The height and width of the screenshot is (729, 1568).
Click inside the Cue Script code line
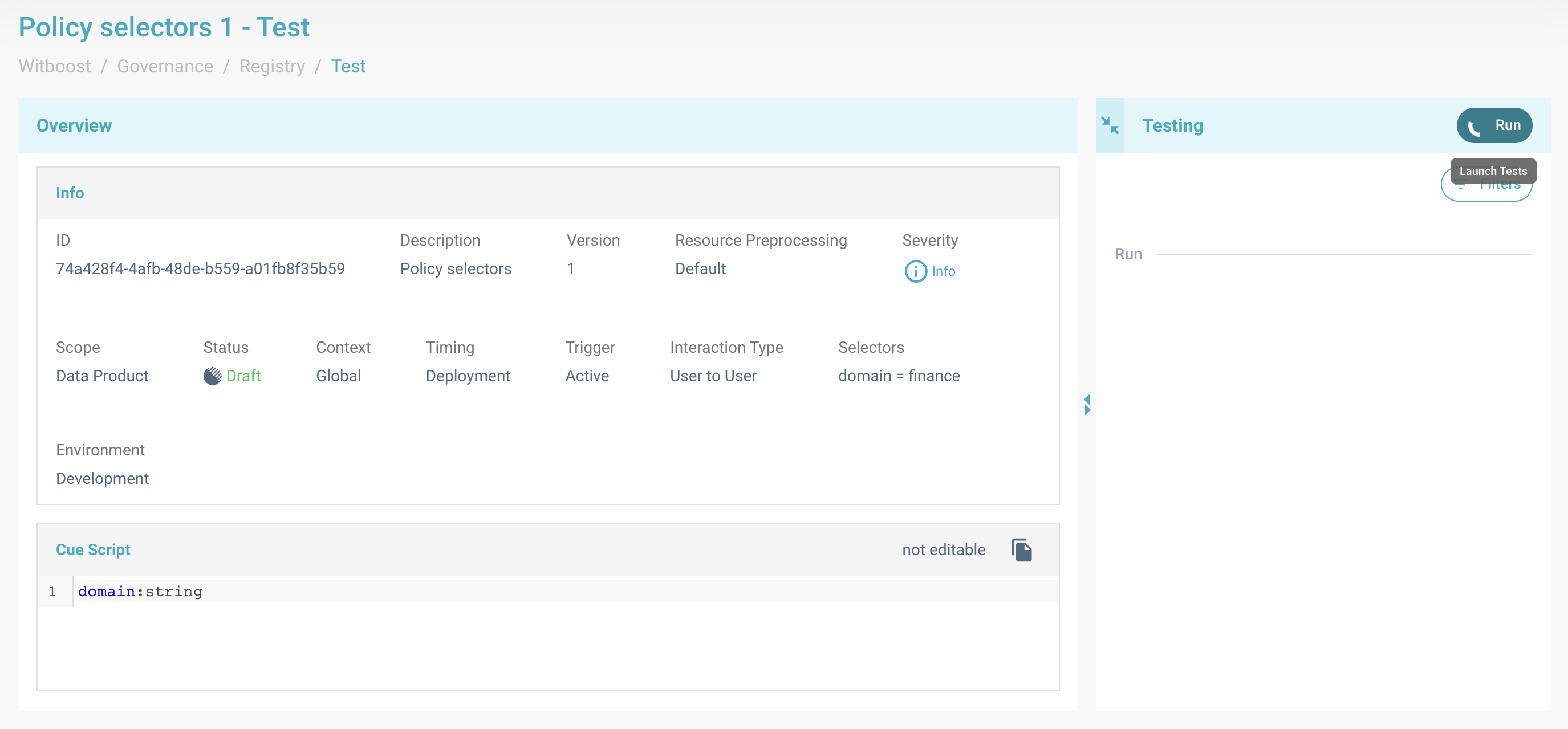(x=140, y=592)
